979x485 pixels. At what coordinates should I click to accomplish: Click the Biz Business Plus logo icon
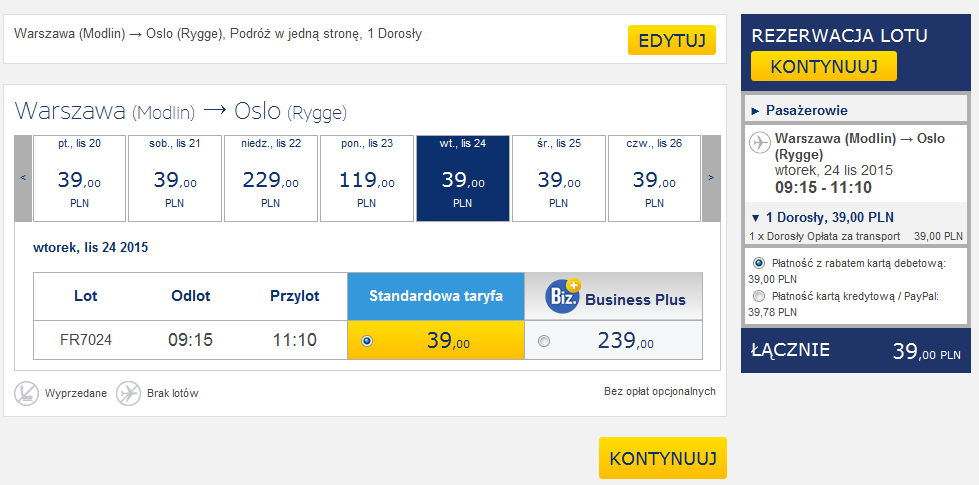click(x=563, y=296)
